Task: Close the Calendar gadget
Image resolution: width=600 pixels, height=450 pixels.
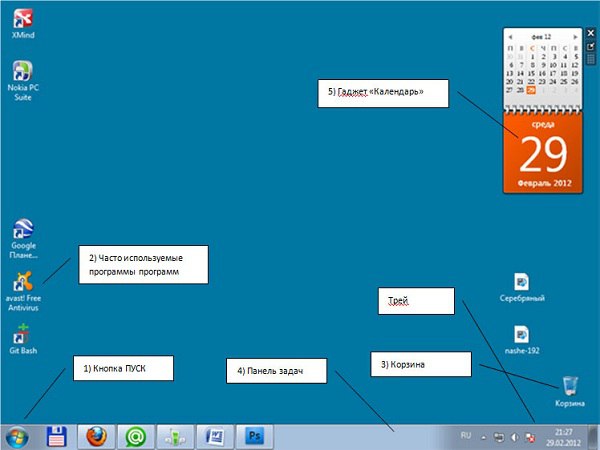Action: (x=590, y=33)
